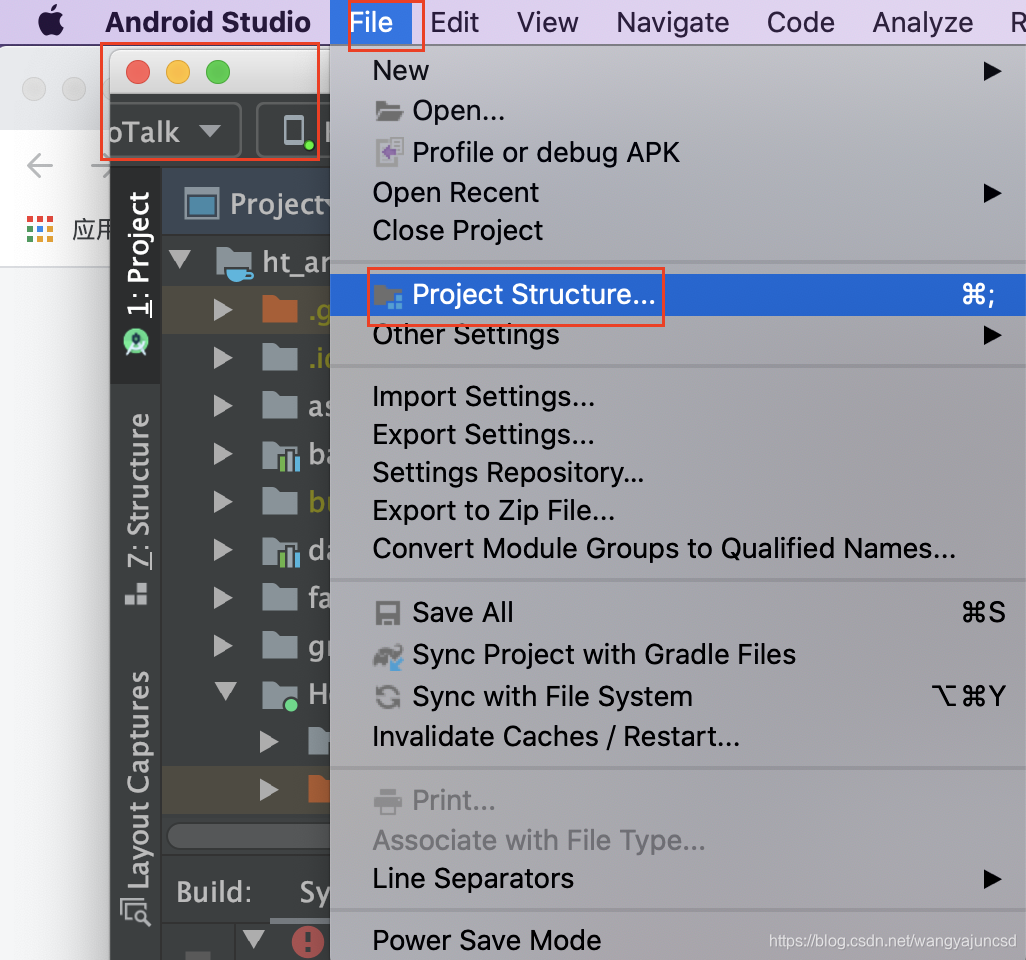Choose Close Project

pyautogui.click(x=678, y=230)
